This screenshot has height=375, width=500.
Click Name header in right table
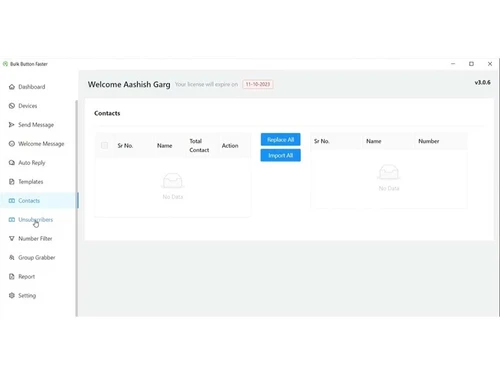(x=374, y=141)
